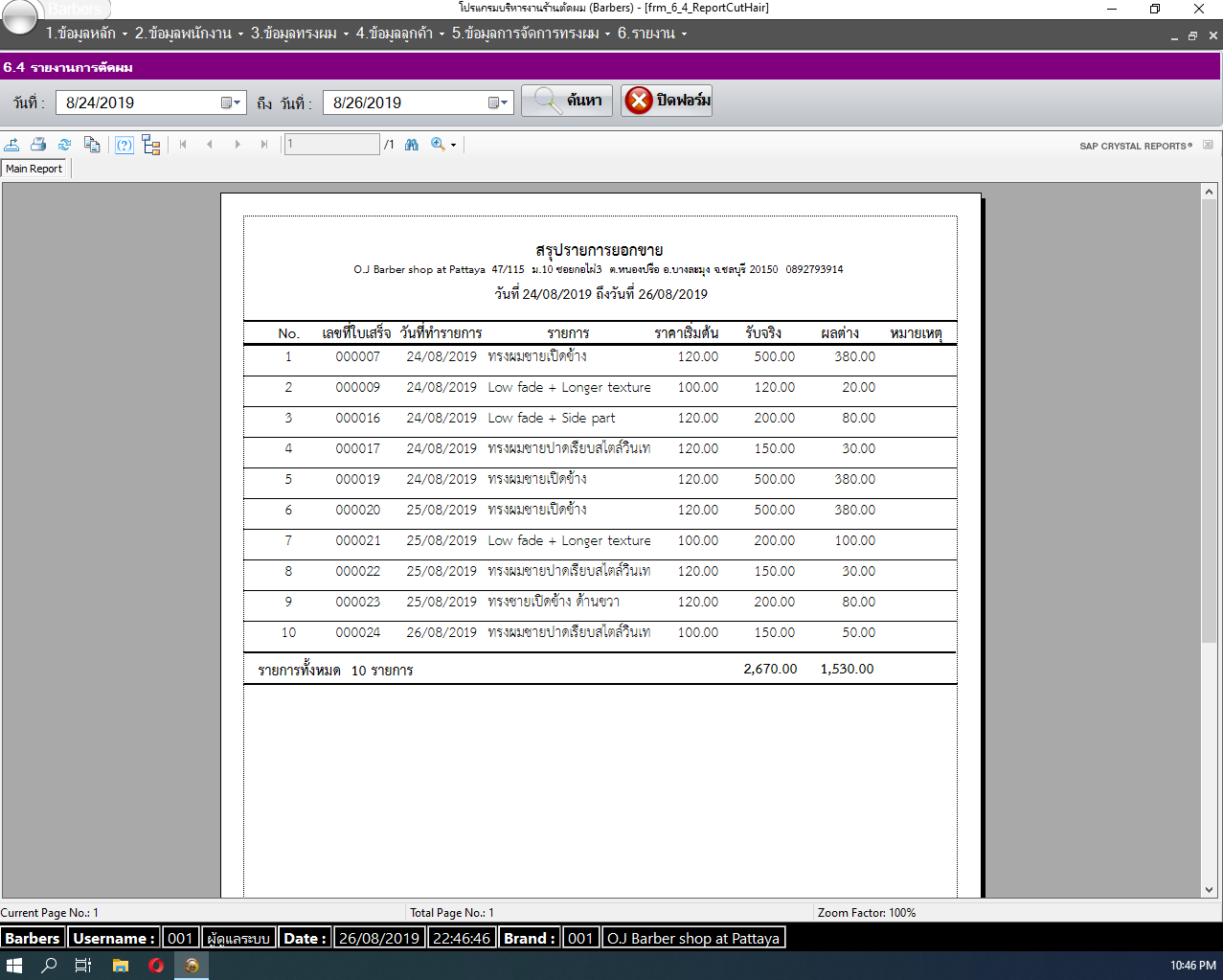
Task: Click the Copy icon in report toolbar
Action: [x=92, y=145]
